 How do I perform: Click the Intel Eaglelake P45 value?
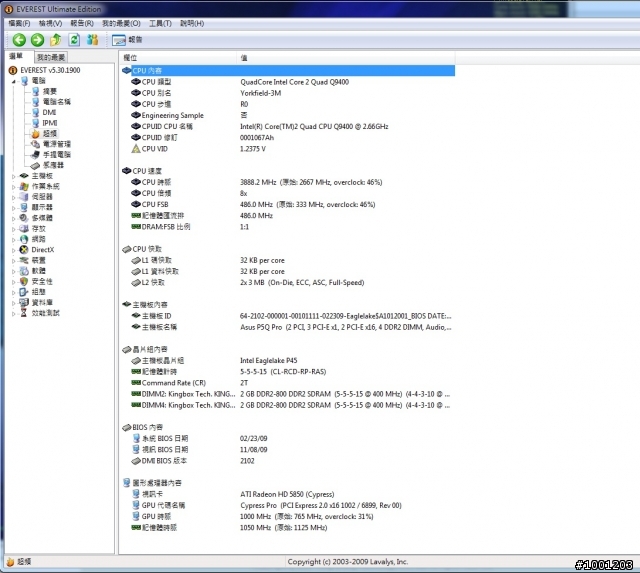tap(269, 360)
